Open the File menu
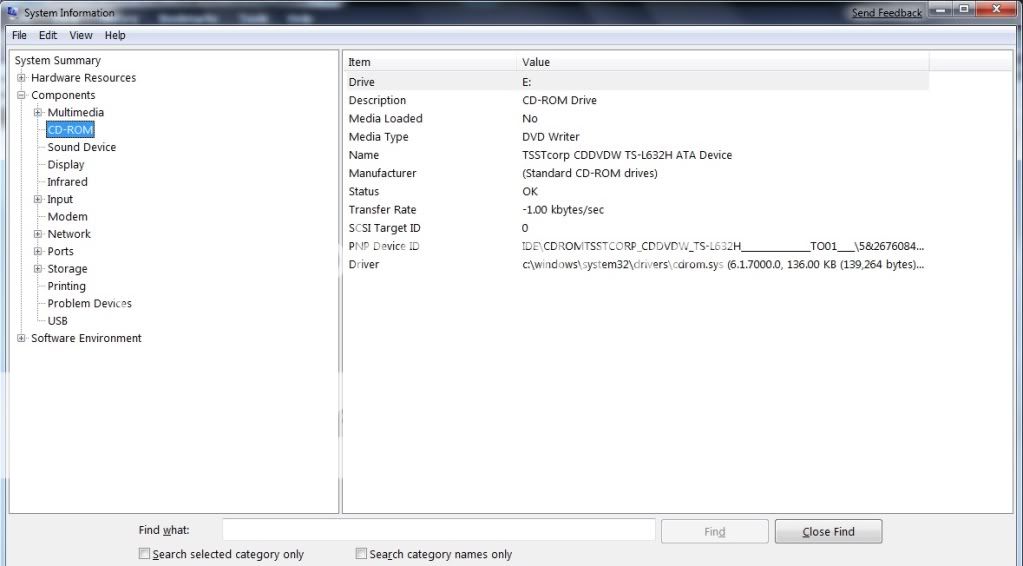The width and height of the screenshot is (1023, 566). point(19,35)
